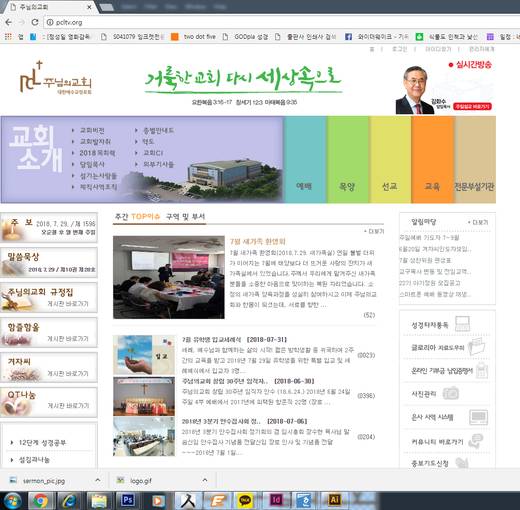The height and width of the screenshot is (510, 520).
Task: Open 섬기는사람들 menu entry
Action: click(x=98, y=176)
